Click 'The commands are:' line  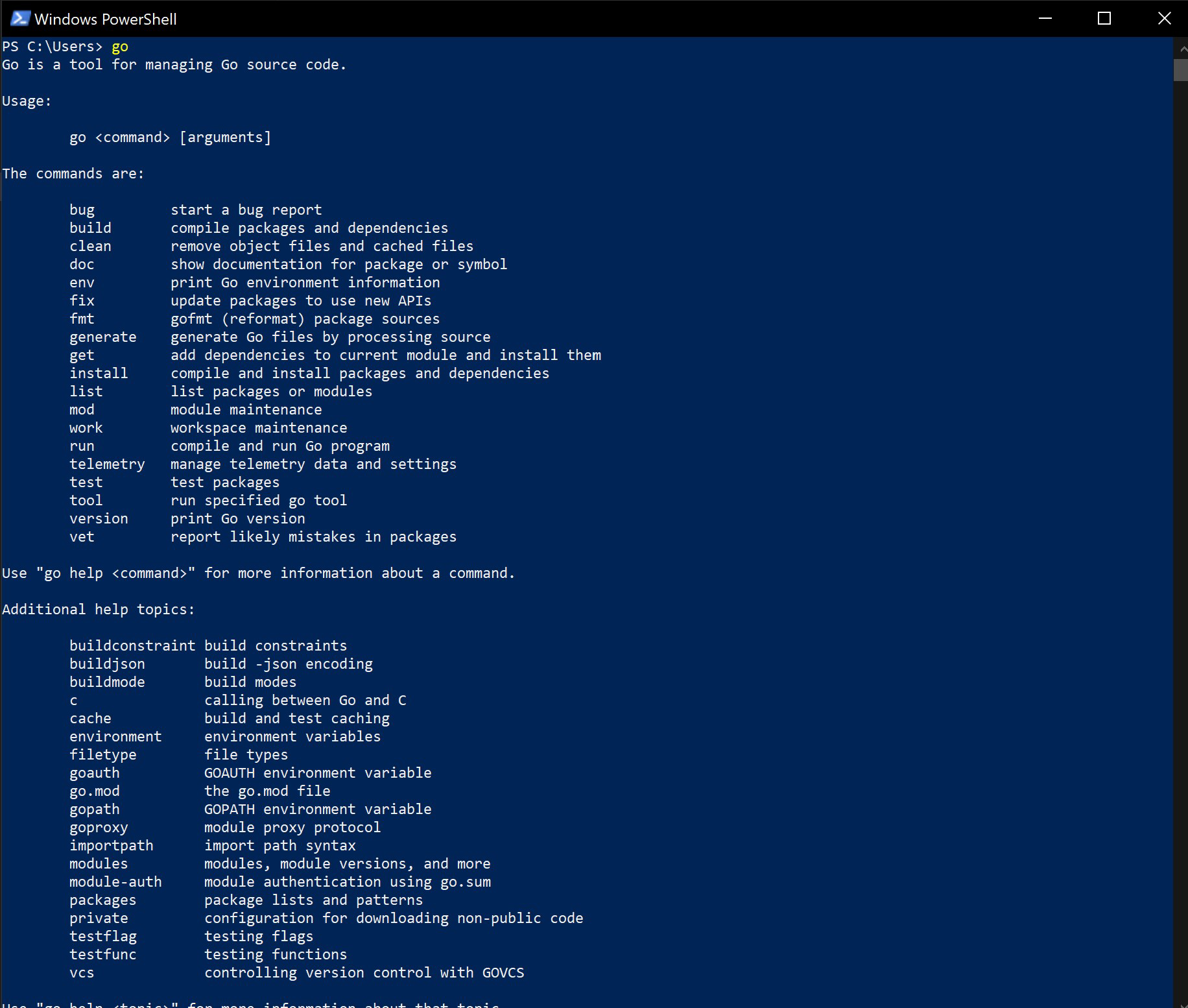(73, 174)
